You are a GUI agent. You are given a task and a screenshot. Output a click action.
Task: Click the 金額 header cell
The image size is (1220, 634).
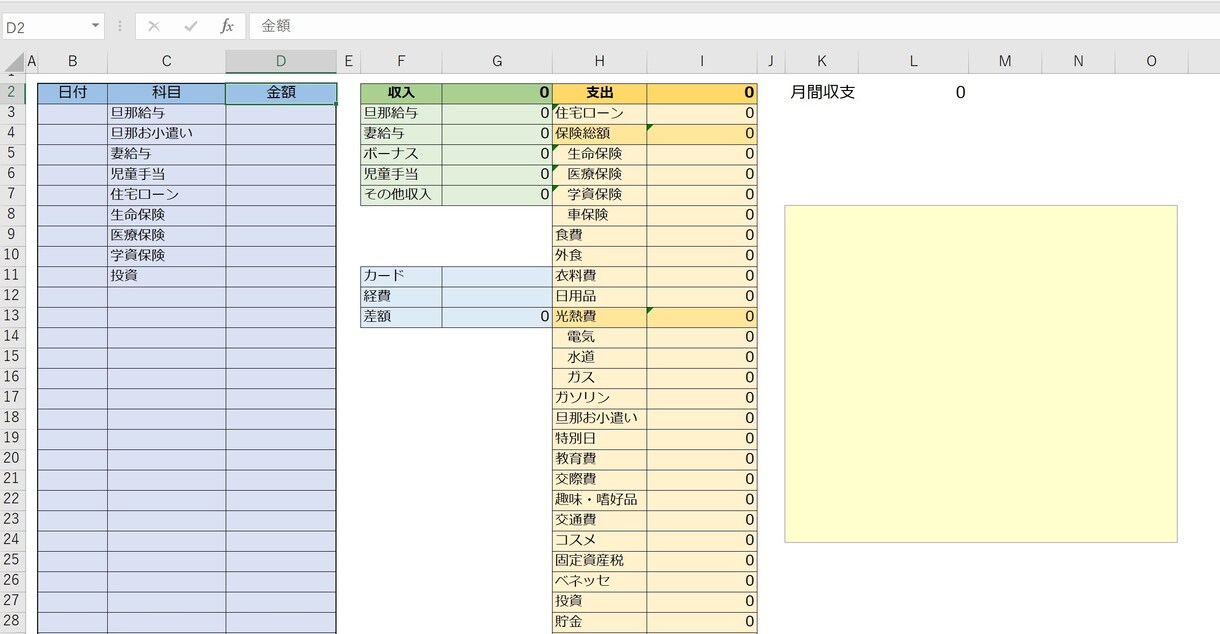[281, 93]
